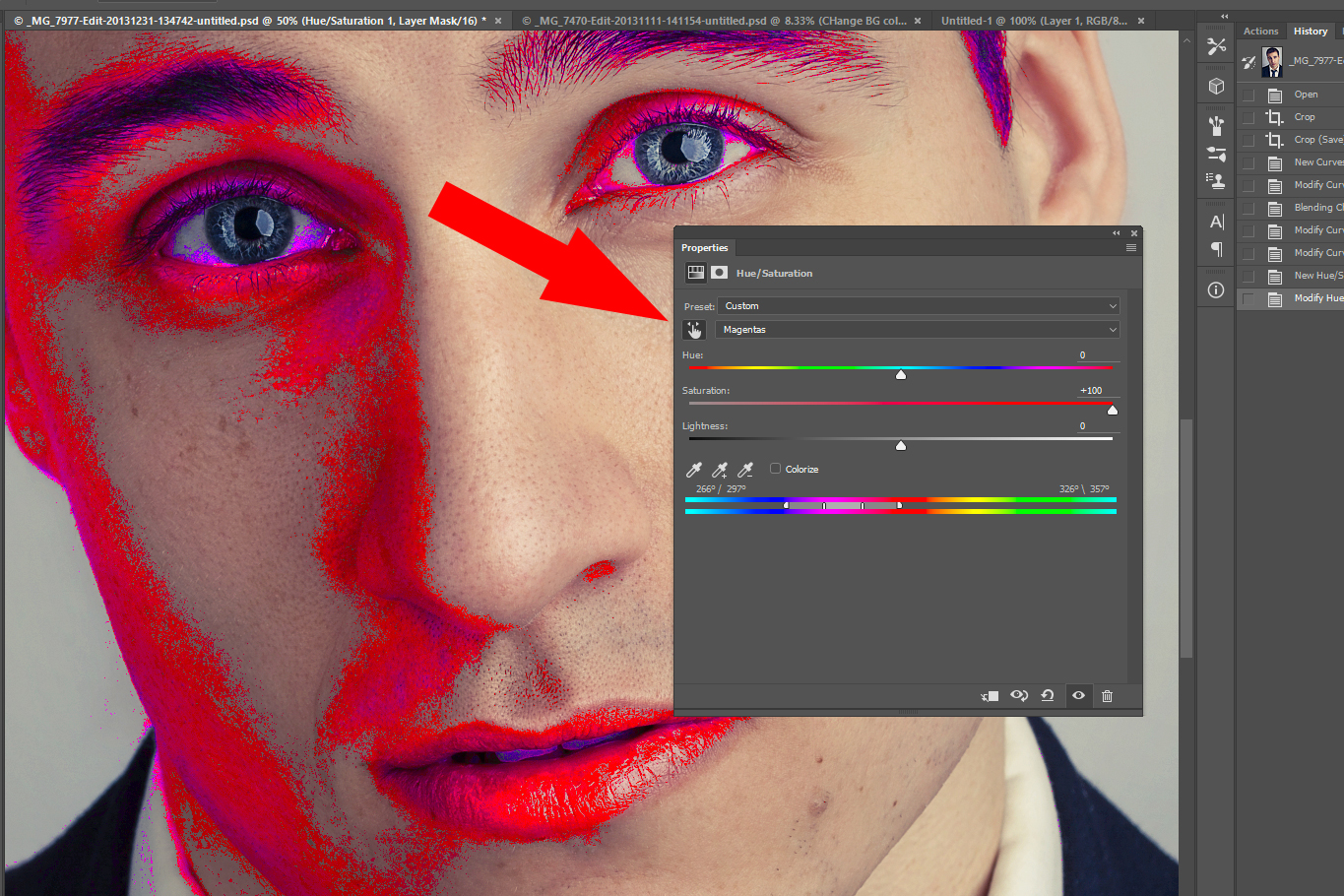1344x896 pixels.
Task: Click the Add-to-sample eyedropper
Action: pos(720,470)
